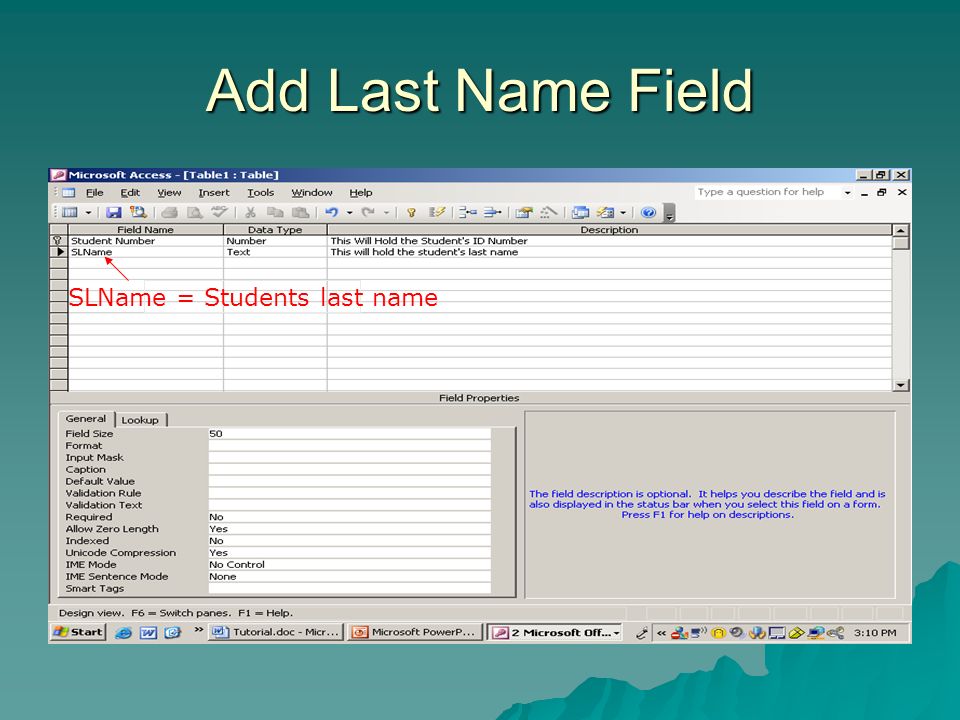960x720 pixels.
Task: Launch Word from the Quick Launch bar
Action: click(x=148, y=632)
